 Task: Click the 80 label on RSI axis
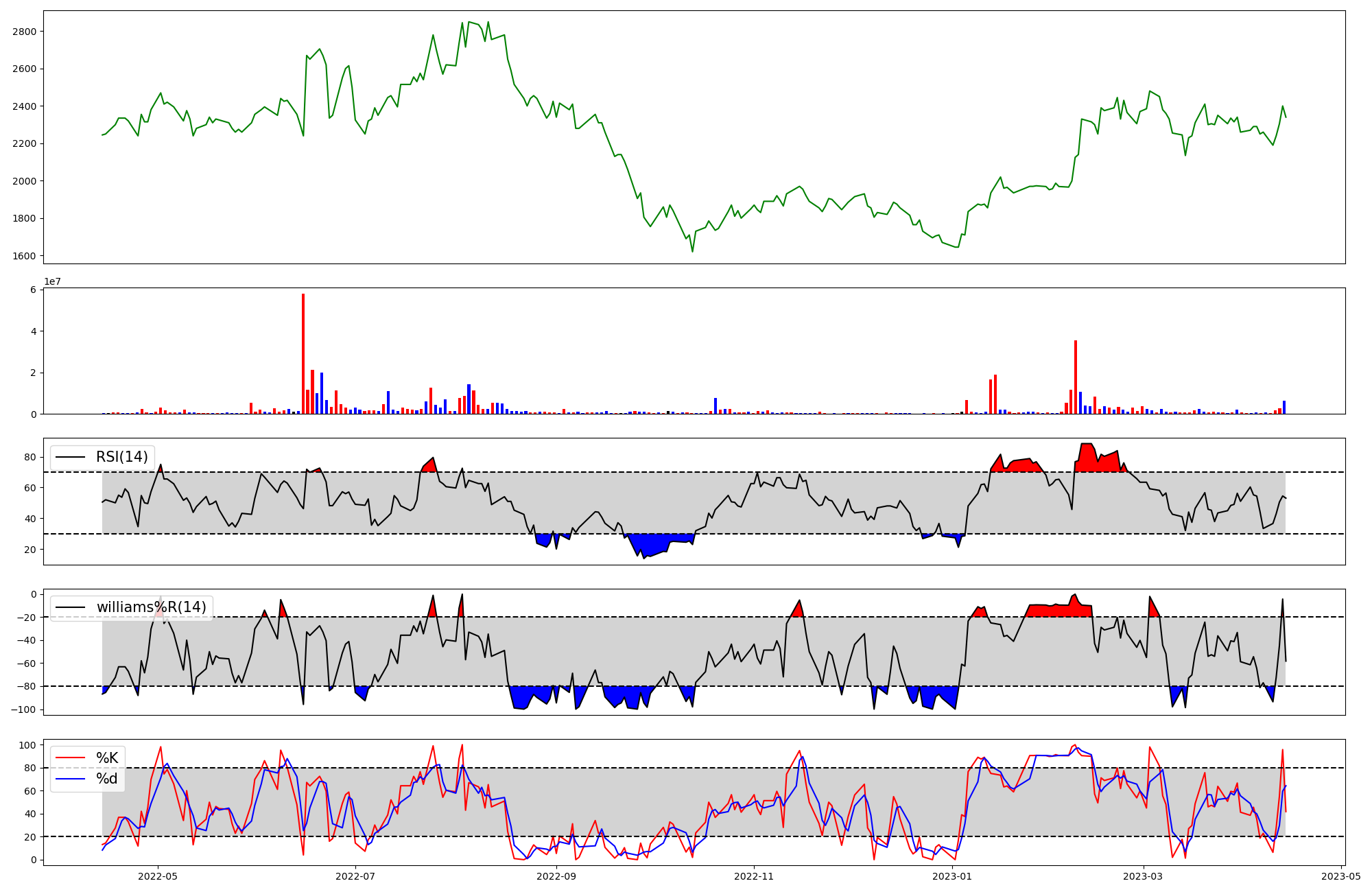31,457
